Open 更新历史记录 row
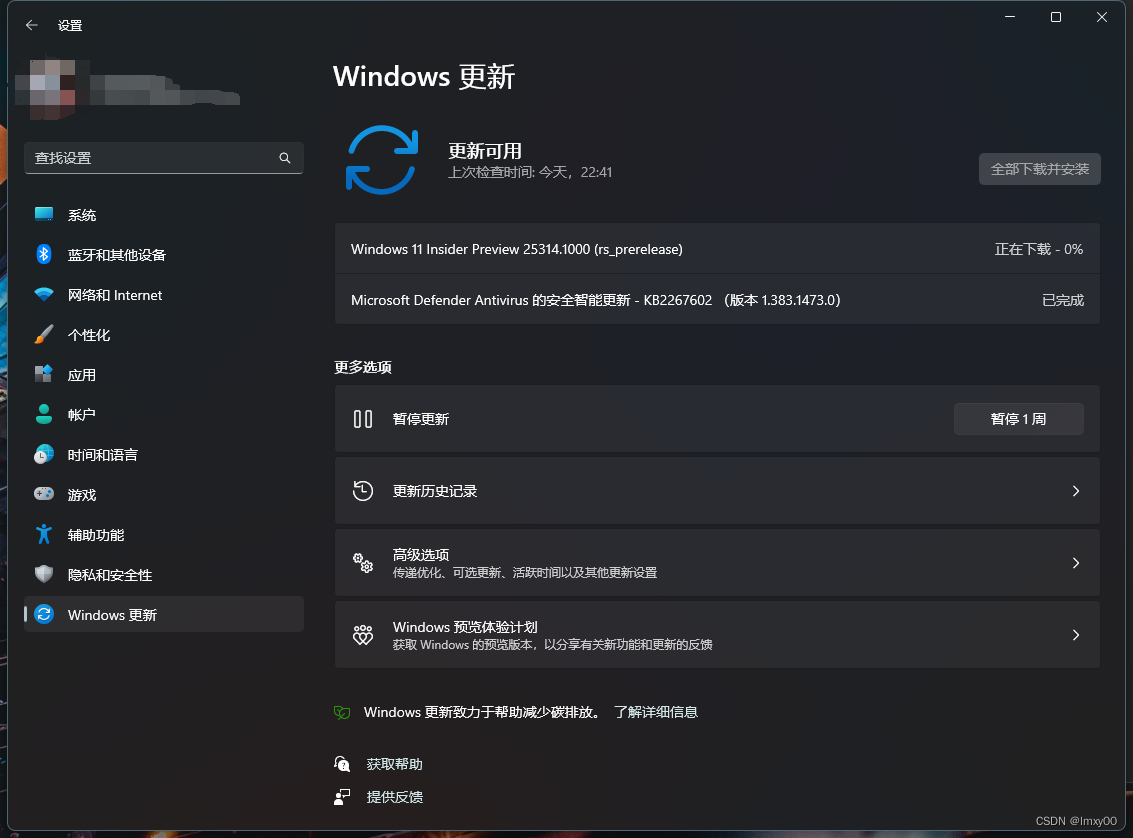 [x=718, y=491]
